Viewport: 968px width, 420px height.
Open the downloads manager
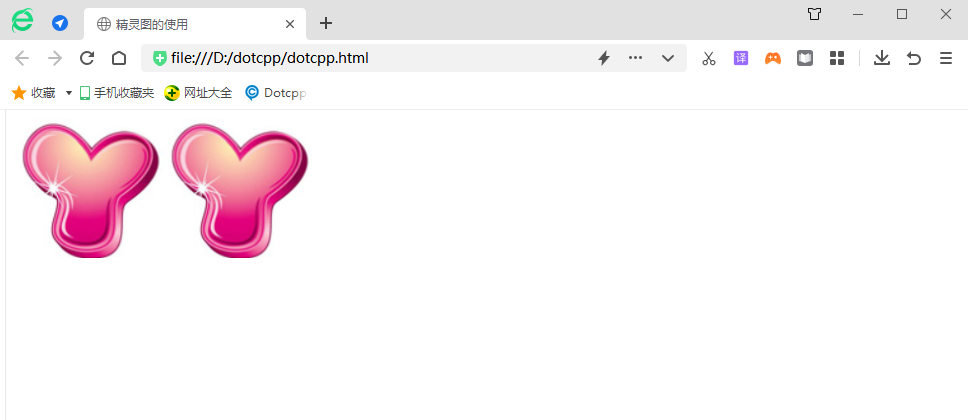(x=881, y=58)
